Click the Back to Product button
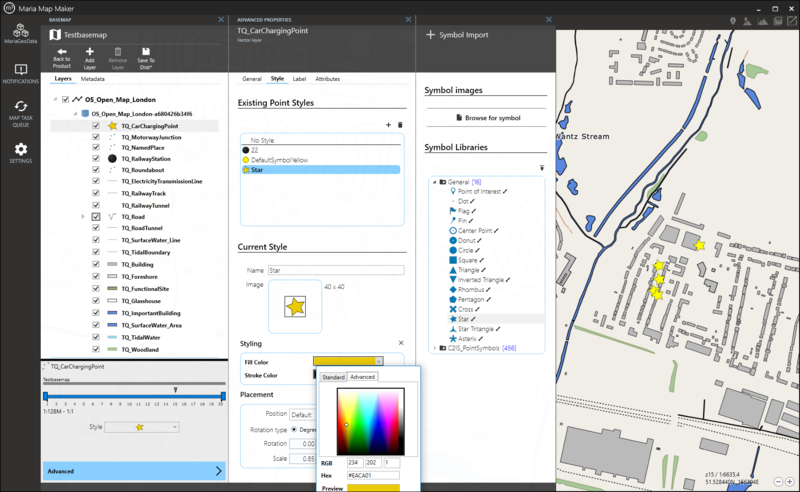Screen dimensions: 800x492 62,58
